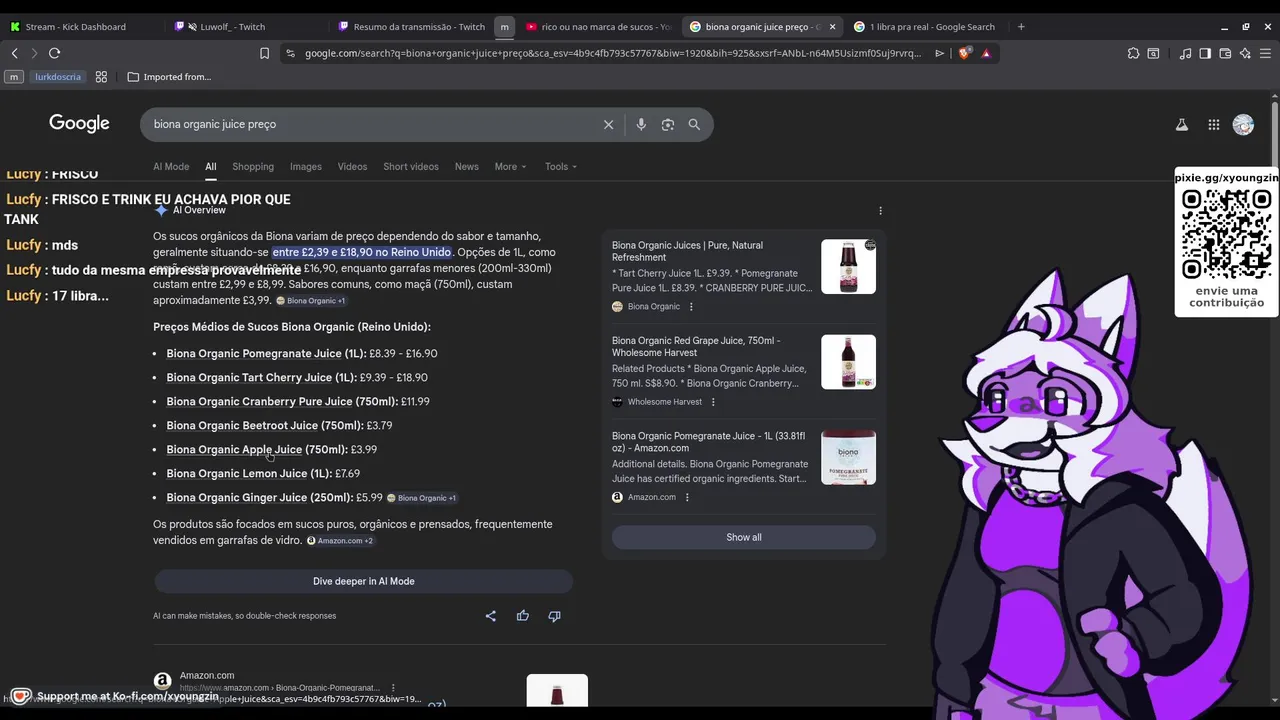Give thumbs down to the AI Overview

pyautogui.click(x=554, y=616)
